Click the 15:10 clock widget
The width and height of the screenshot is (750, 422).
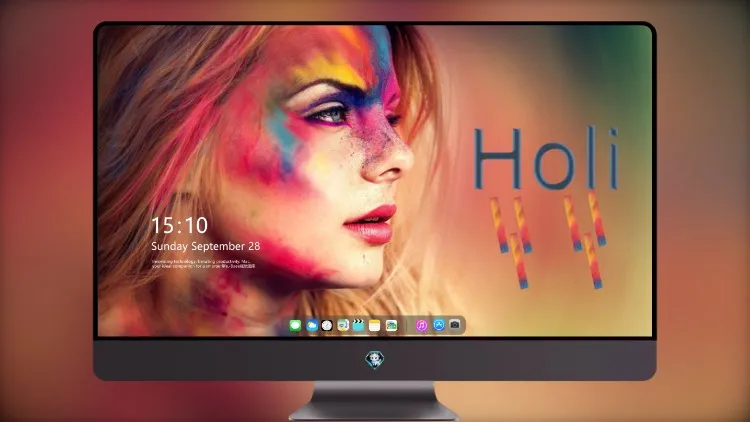[x=179, y=225]
